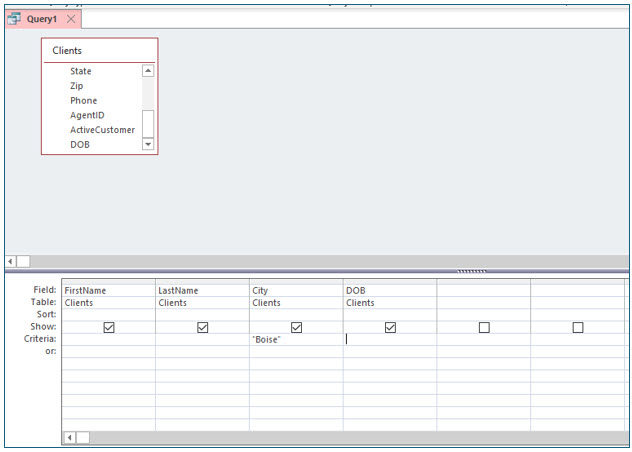Click the Field row label

(x=45, y=290)
